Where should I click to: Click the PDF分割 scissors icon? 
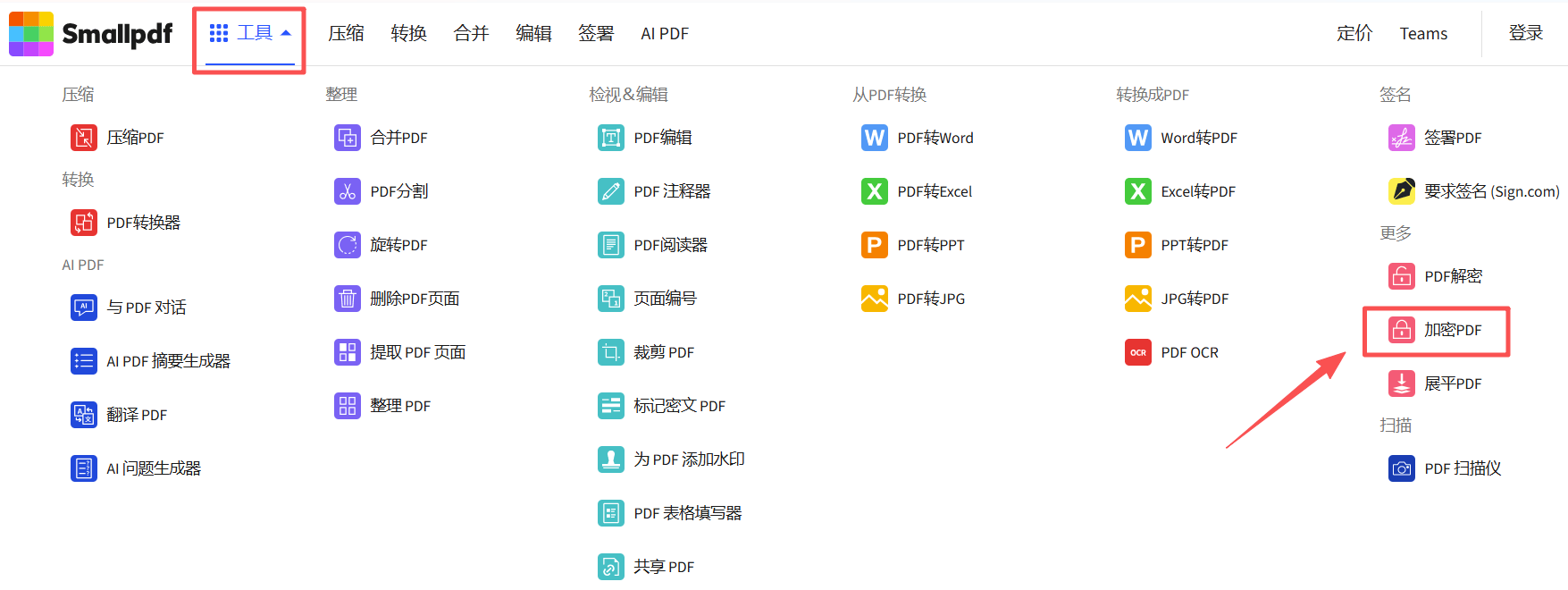coord(348,191)
